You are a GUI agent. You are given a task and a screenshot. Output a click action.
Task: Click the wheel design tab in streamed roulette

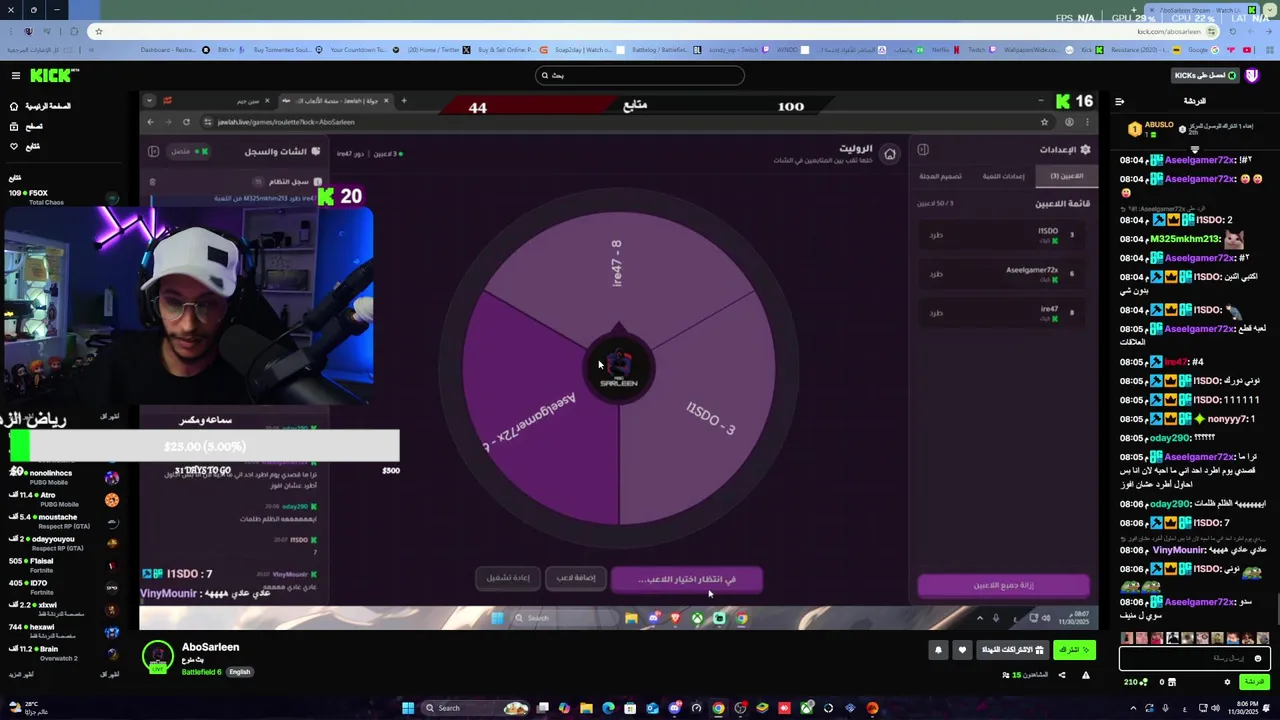940,176
